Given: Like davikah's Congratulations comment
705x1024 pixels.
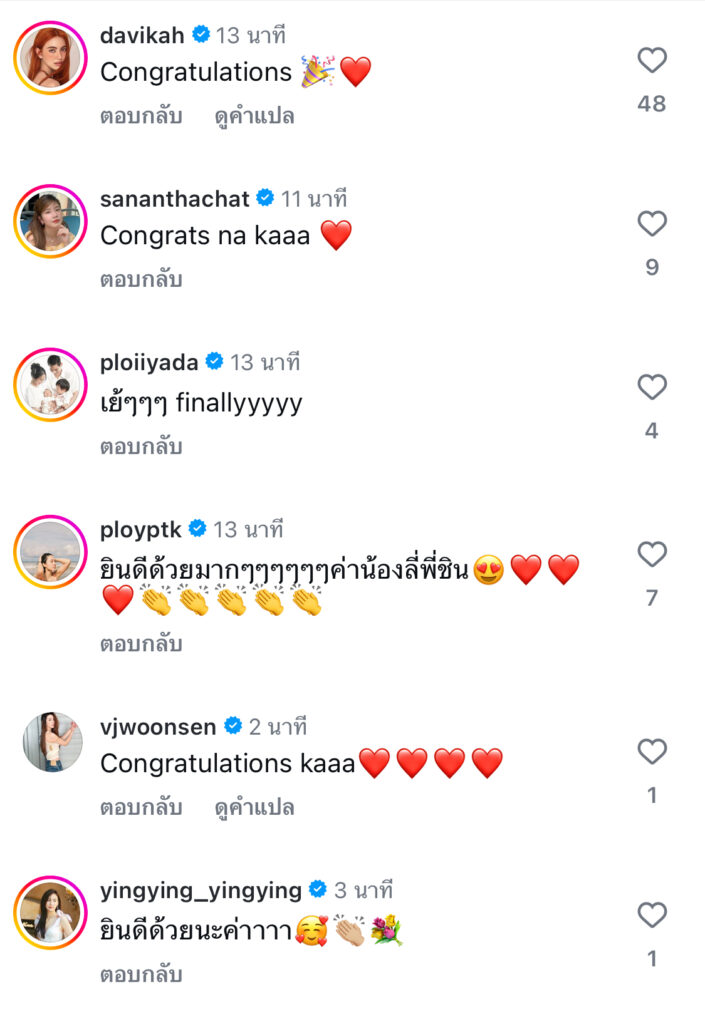Looking at the screenshot, I should tap(652, 61).
